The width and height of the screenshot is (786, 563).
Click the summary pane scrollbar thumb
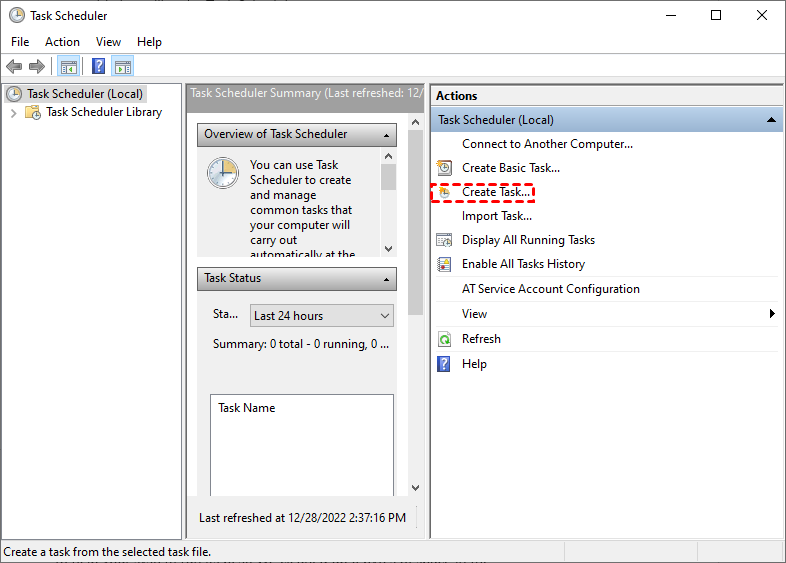pos(415,223)
